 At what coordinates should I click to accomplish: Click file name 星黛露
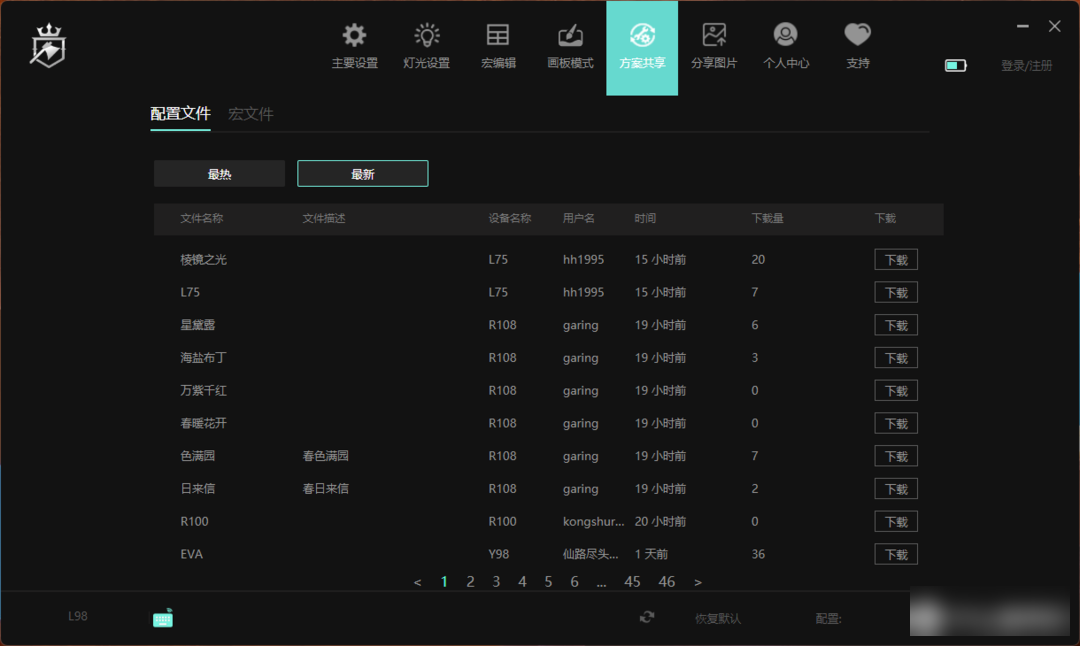(x=198, y=325)
